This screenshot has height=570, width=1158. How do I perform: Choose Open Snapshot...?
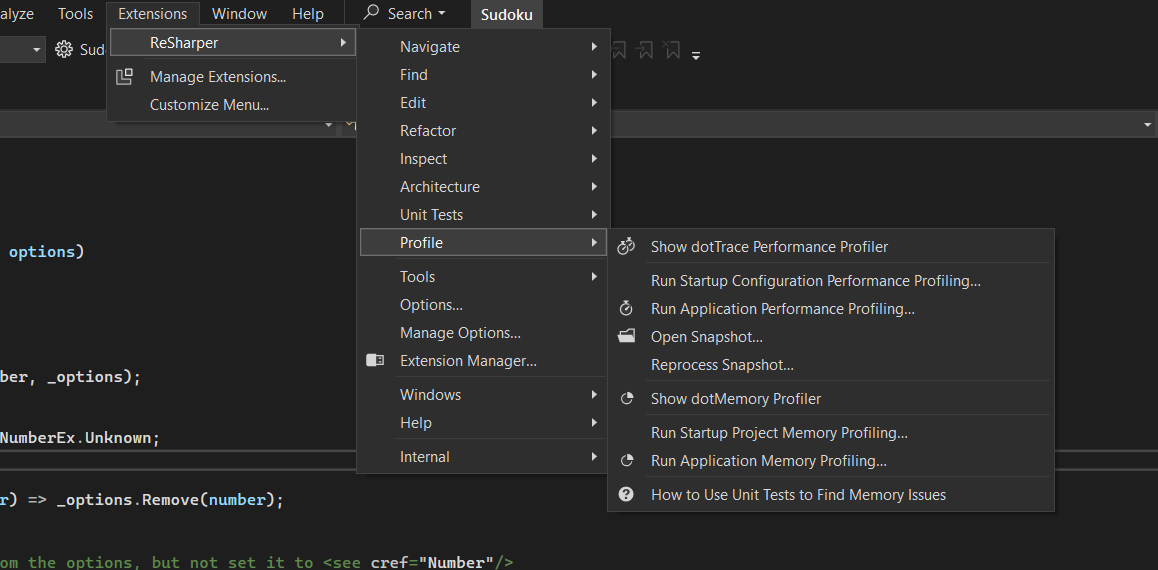pos(831,337)
